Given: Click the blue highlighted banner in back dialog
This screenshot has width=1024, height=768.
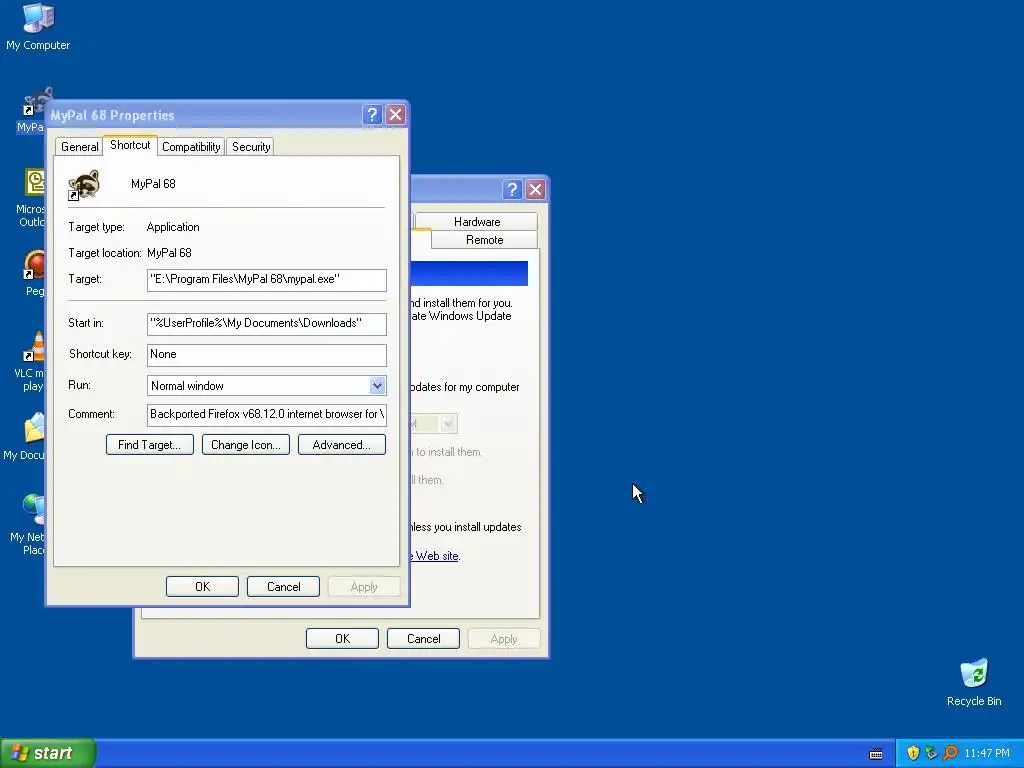Looking at the screenshot, I should pos(469,274).
